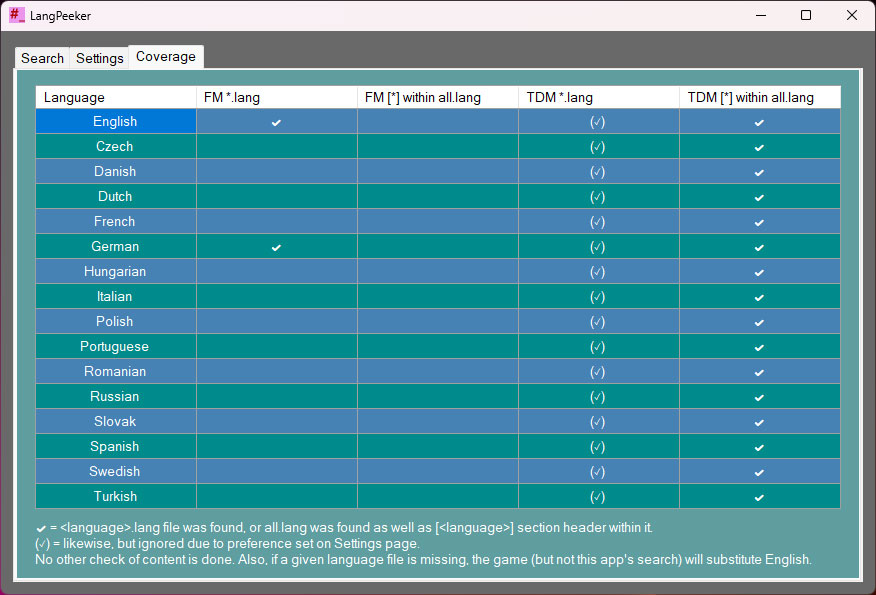Select the English language row
Viewport: 876px width, 595px height.
pos(115,122)
